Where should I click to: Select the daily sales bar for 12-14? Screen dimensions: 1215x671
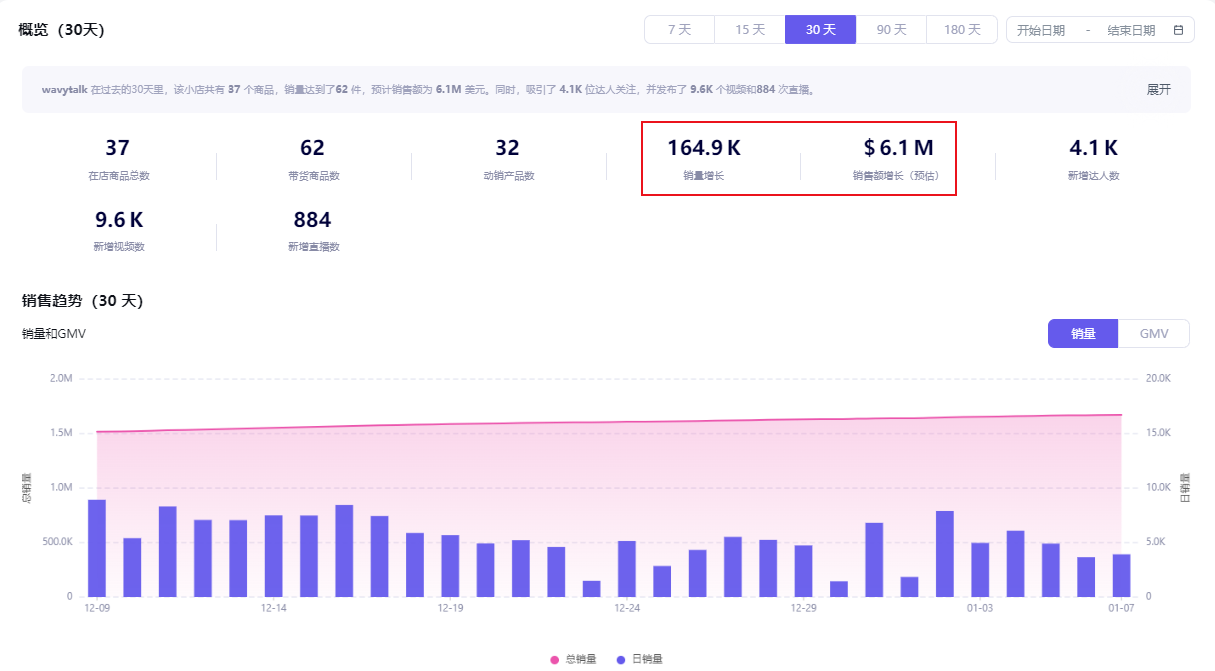(x=274, y=556)
